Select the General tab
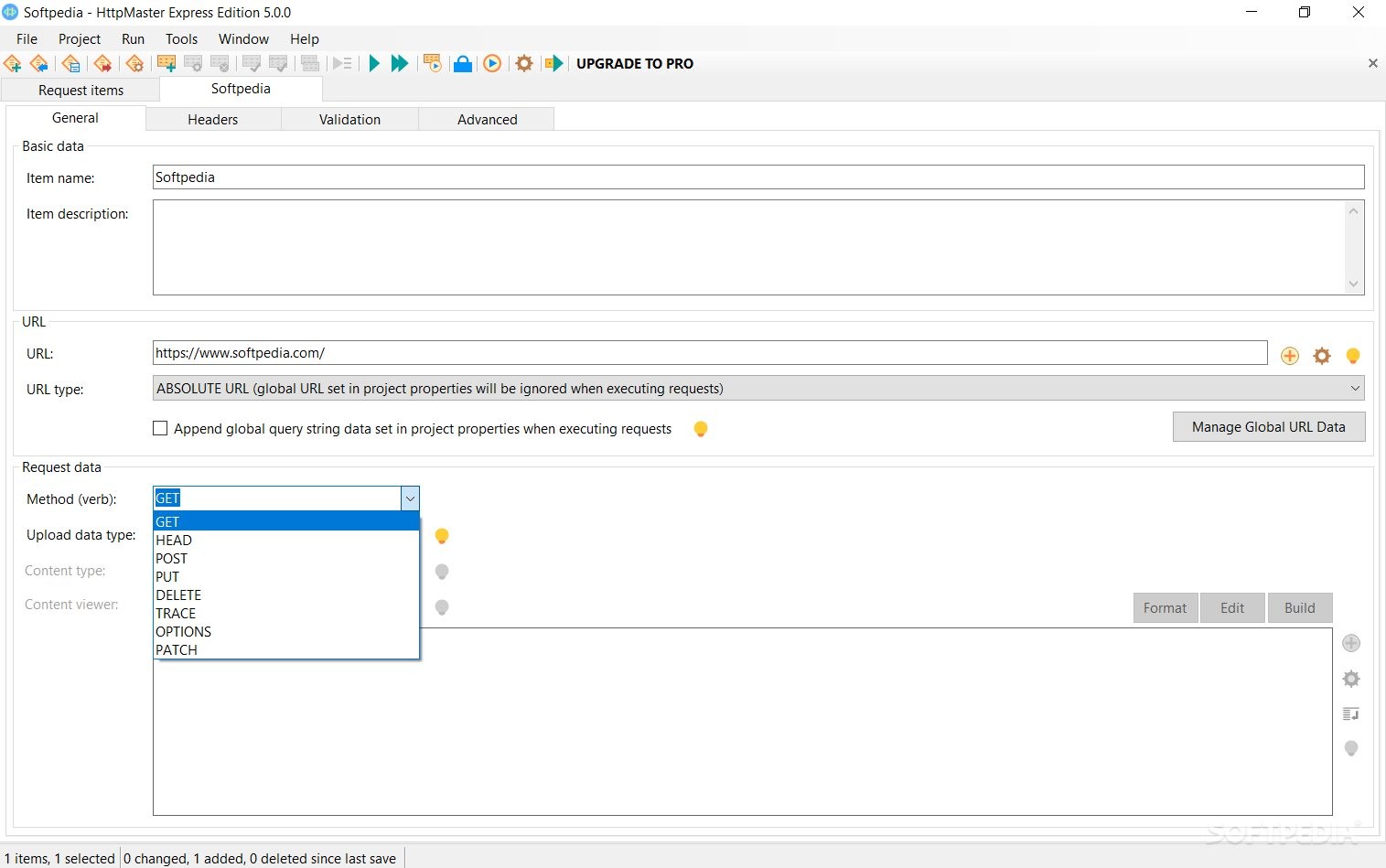1386x868 pixels. (75, 118)
